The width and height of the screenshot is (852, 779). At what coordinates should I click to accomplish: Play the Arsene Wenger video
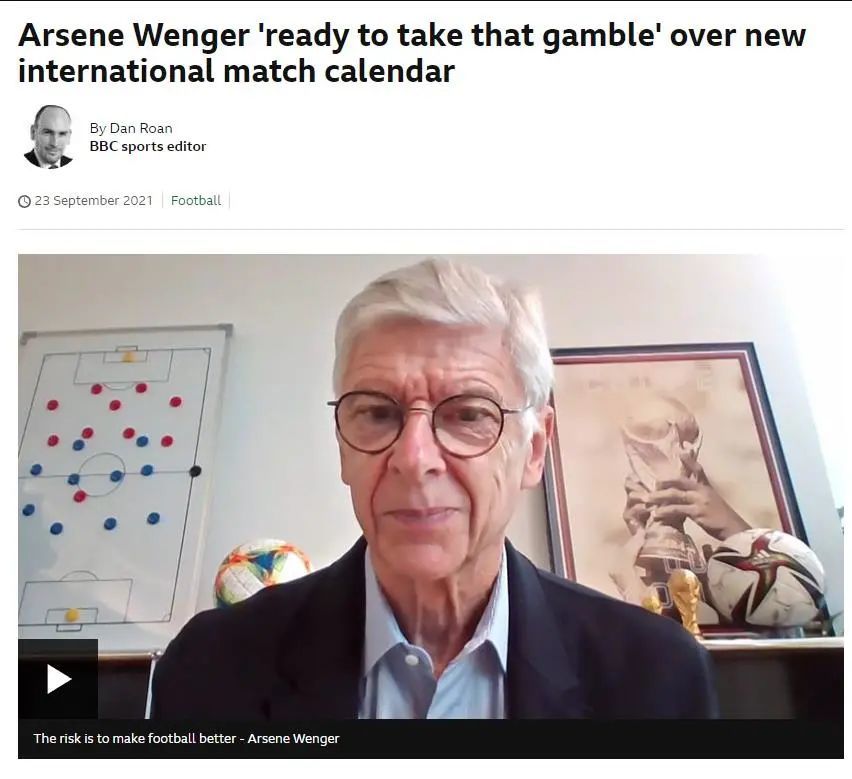58,679
